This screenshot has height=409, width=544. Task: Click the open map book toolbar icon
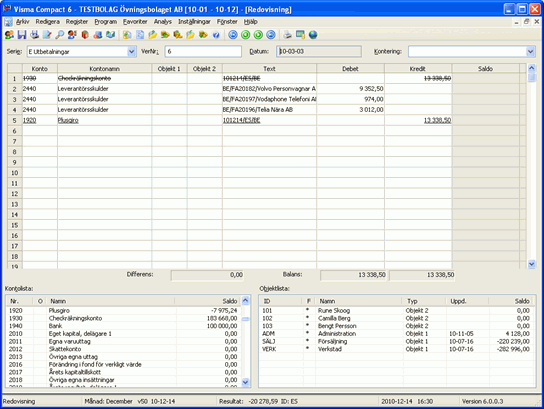point(110,35)
